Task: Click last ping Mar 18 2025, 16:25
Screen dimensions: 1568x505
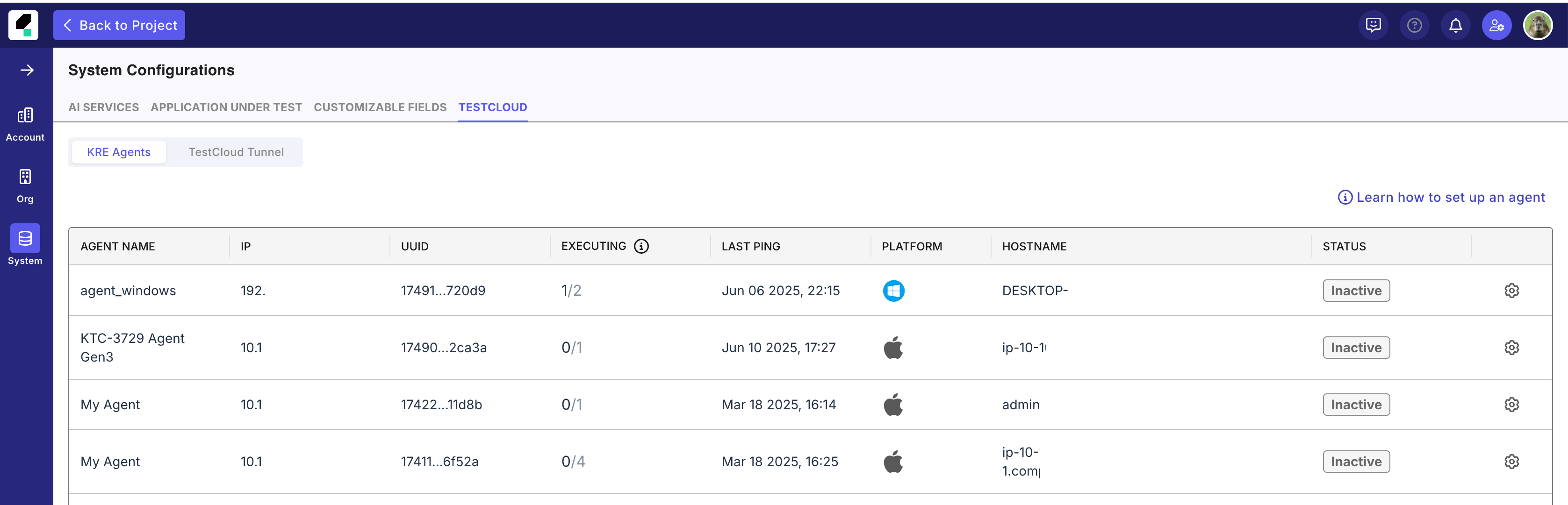Action: [780, 462]
